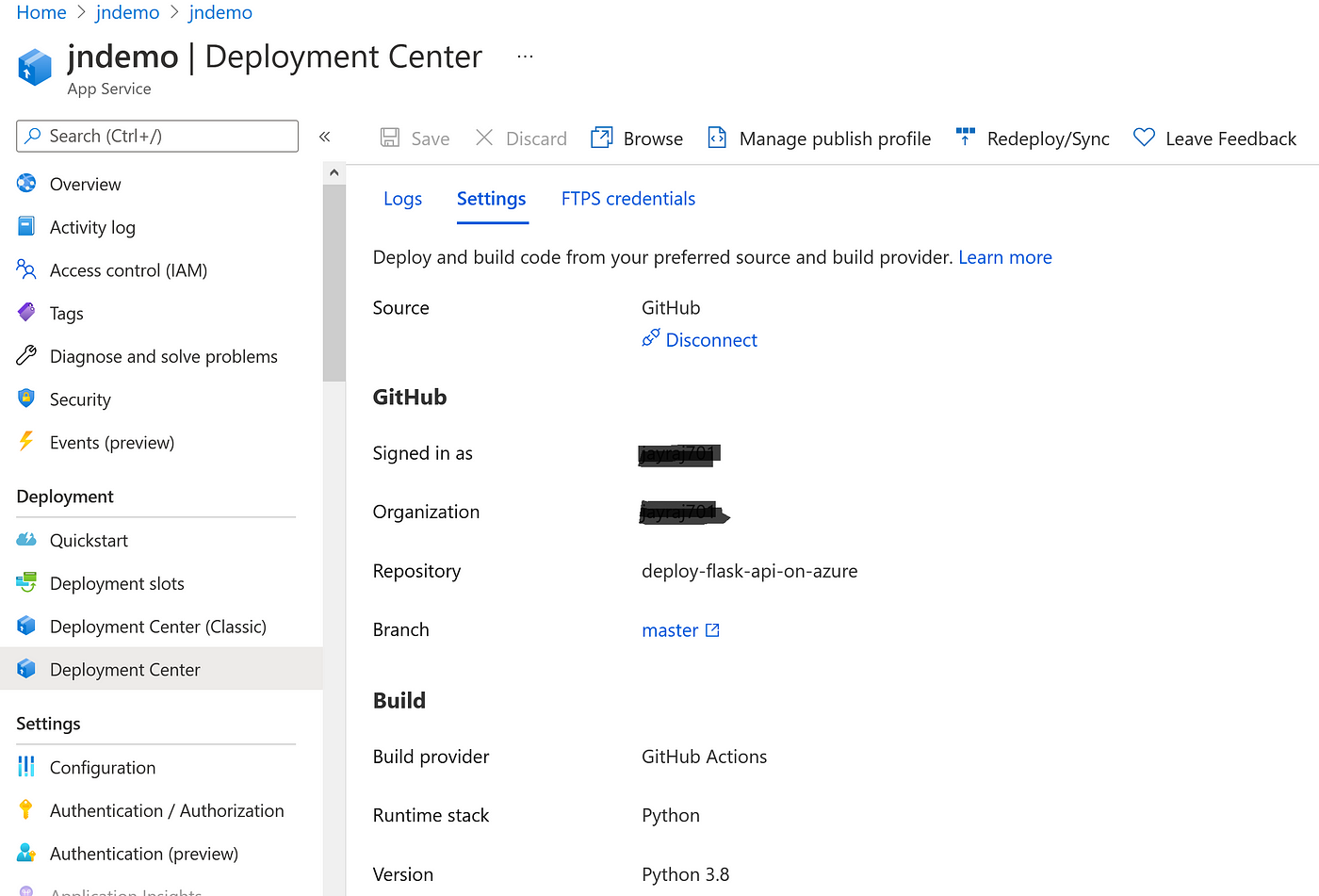Click the repository name deploy-flask-api-on-azure
Viewport: 1319px width, 896px height.
750,571
